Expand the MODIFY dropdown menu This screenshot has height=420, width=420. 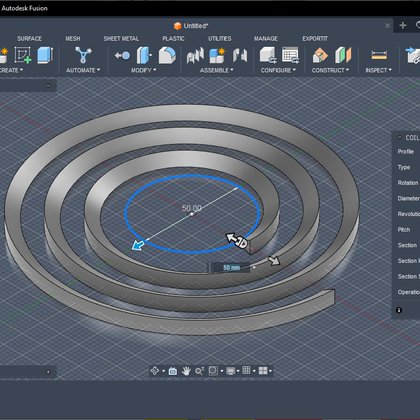point(143,70)
